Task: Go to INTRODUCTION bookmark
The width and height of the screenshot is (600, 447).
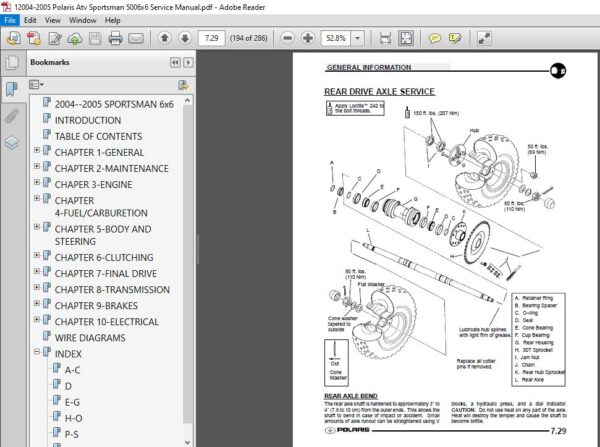Action: click(88, 120)
